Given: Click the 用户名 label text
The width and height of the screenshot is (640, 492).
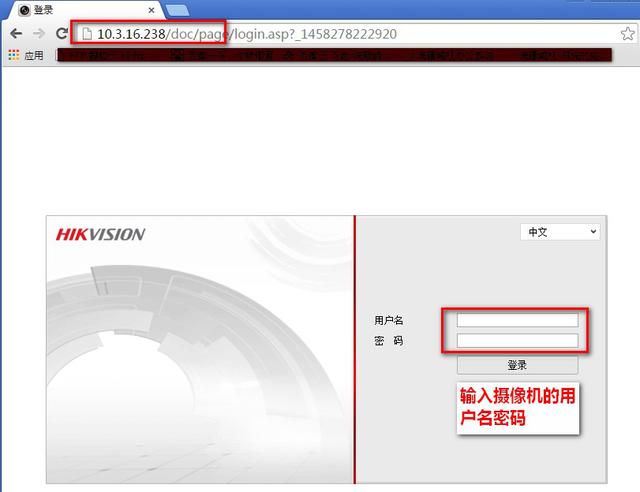Looking at the screenshot, I should (x=389, y=320).
